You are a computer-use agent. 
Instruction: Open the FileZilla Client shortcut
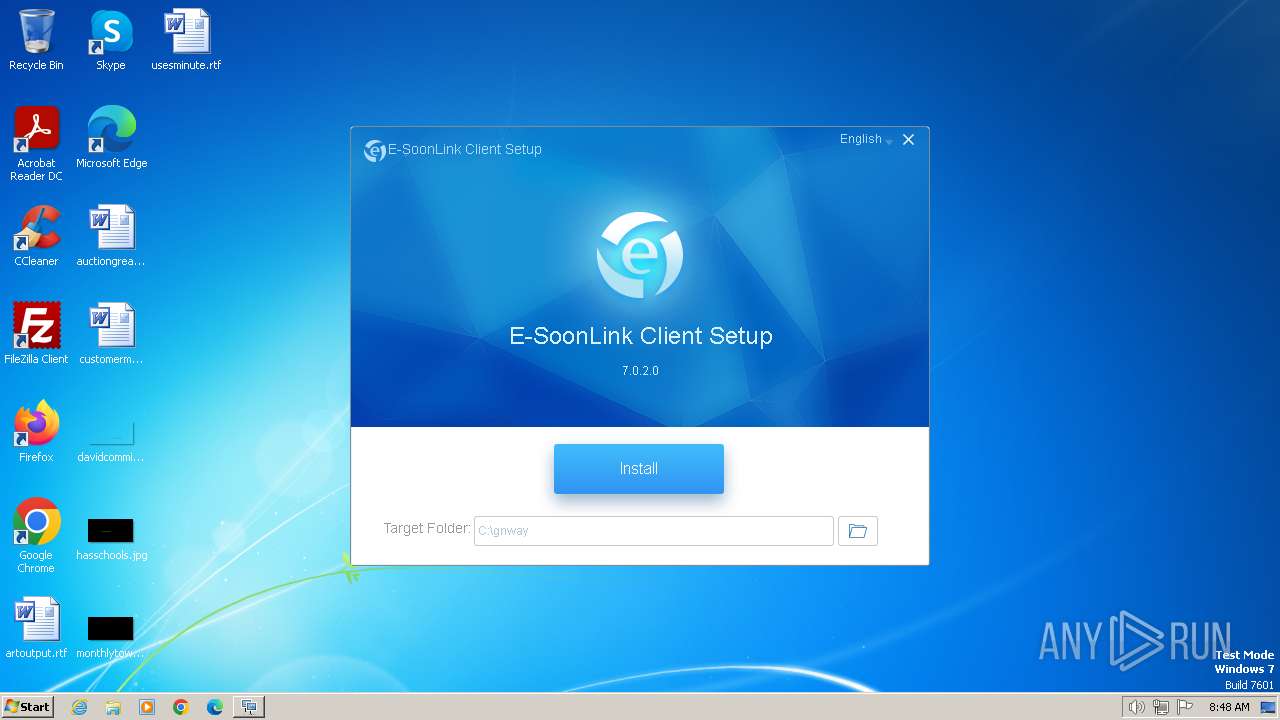pos(36,334)
